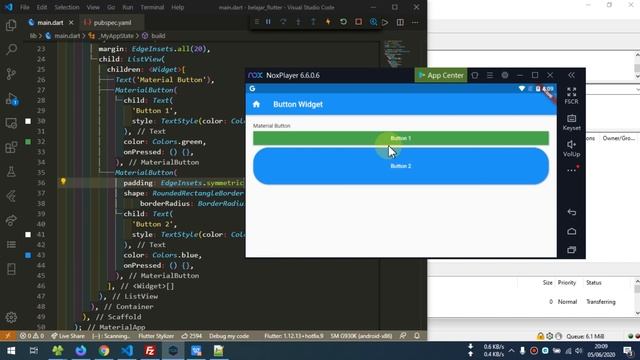
Task: Open Dart DevTools widget inspector icon
Action: point(373,22)
